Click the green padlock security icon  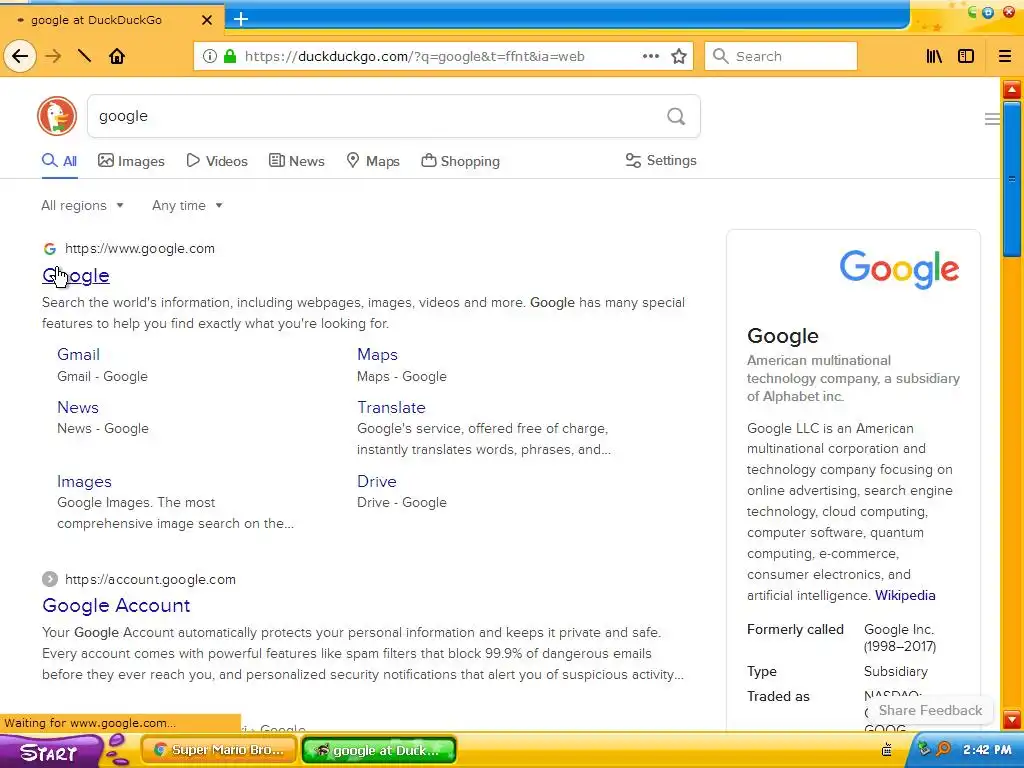click(230, 56)
